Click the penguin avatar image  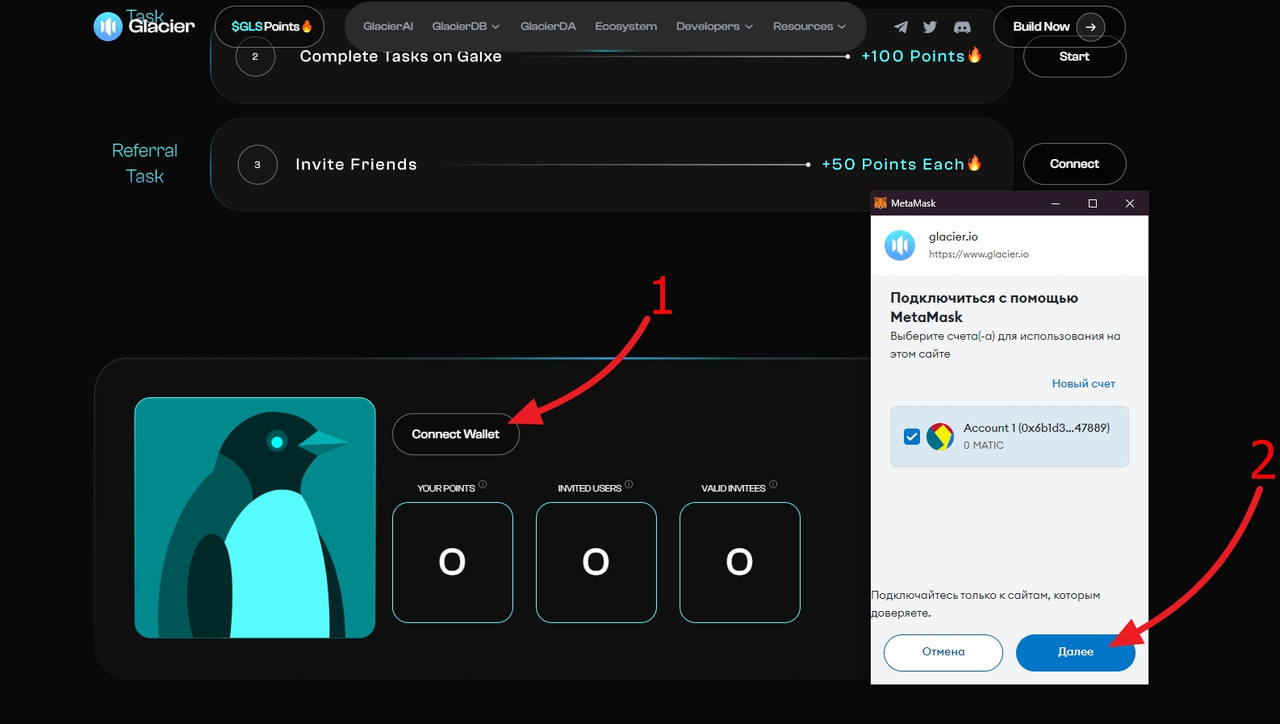coord(255,517)
